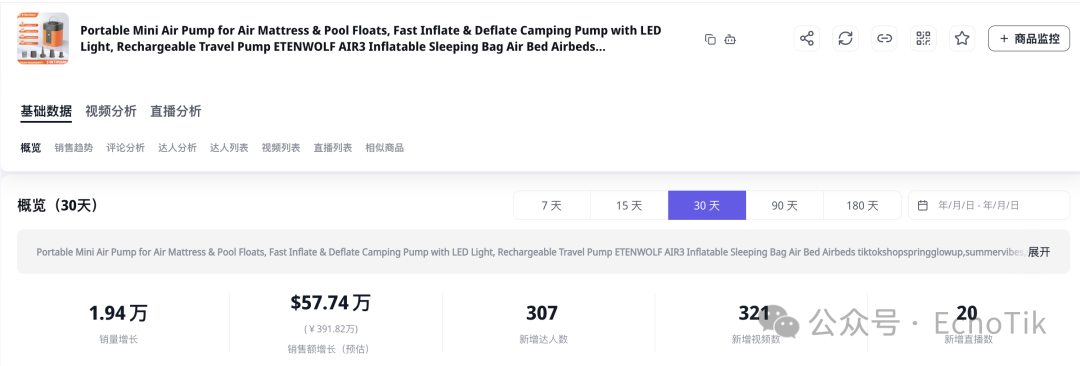Click the calendar icon in date field
Viewport: 1080px width, 366px height.
click(x=923, y=205)
